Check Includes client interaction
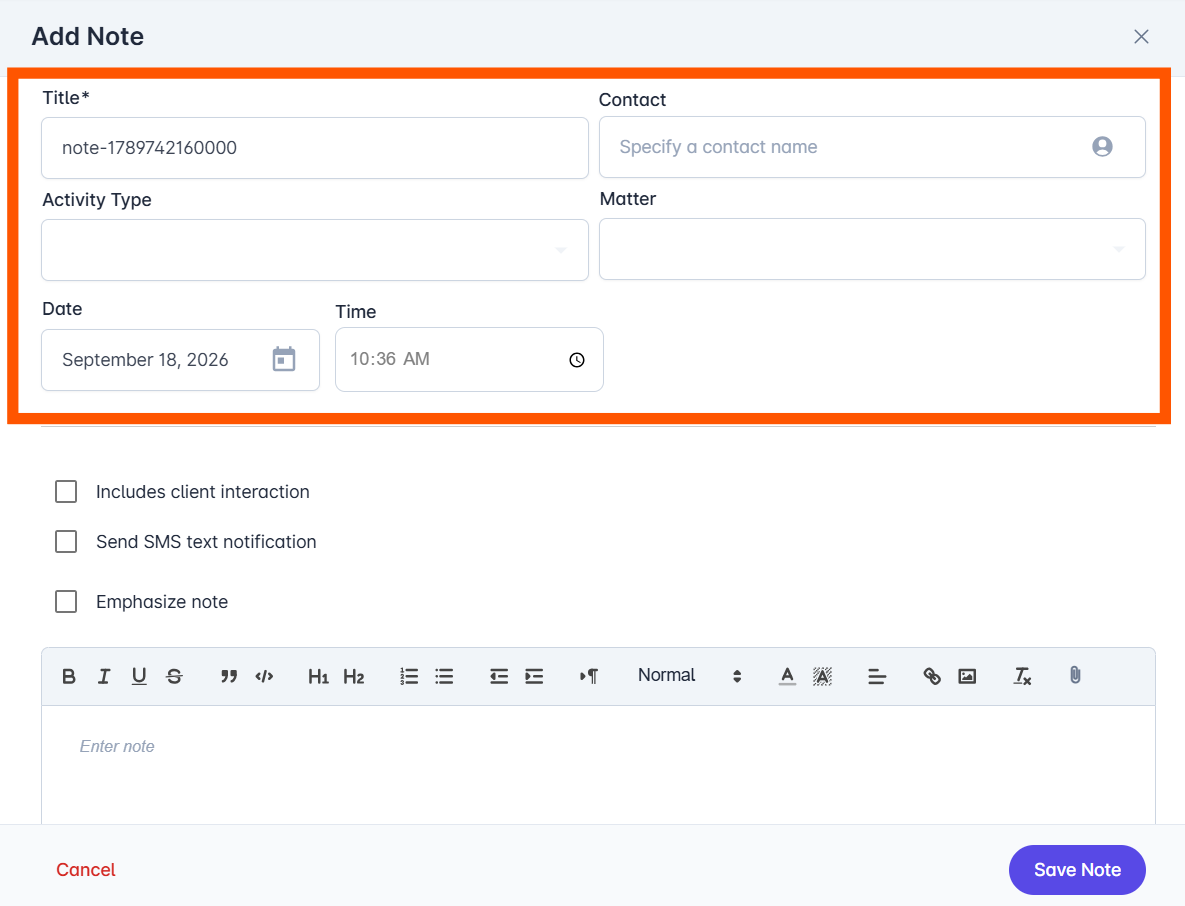Viewport: 1185px width, 906px height. 66,492
